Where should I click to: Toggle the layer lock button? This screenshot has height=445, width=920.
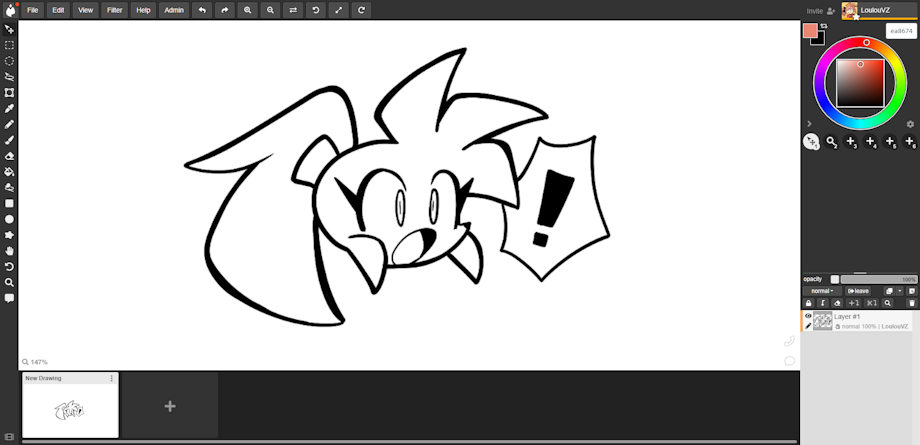(808, 303)
